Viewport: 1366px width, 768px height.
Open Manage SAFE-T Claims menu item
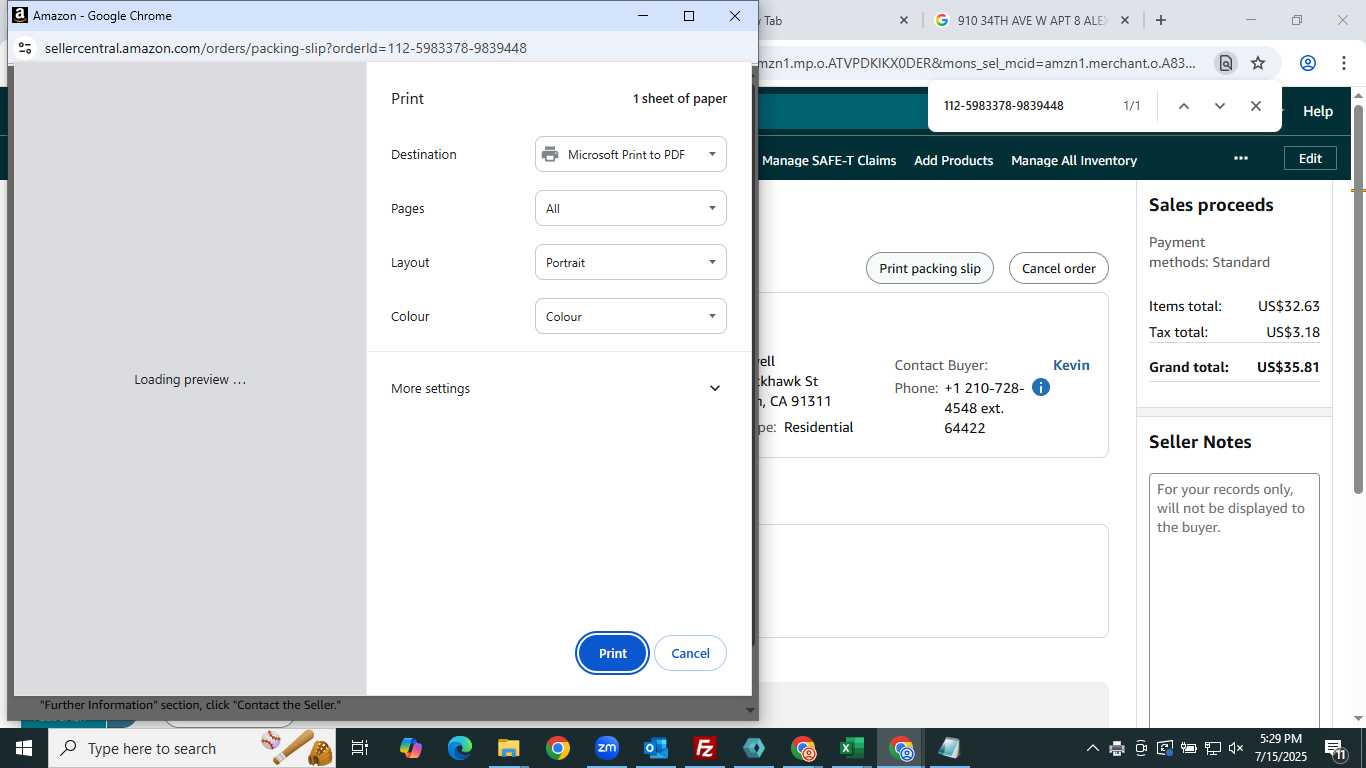(x=829, y=160)
